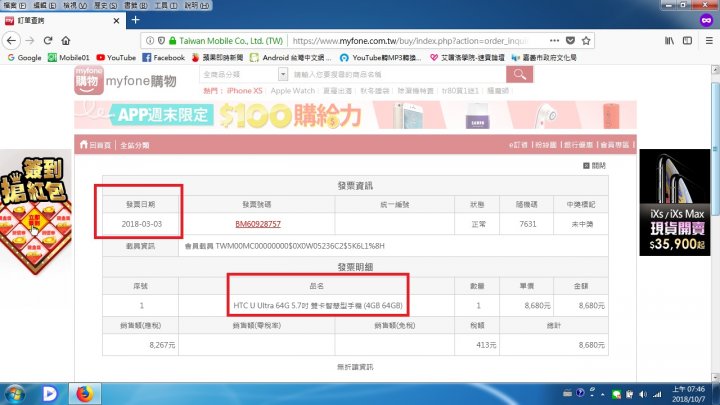Go back with the browser back arrow
The height and width of the screenshot is (405, 720).
(11, 40)
